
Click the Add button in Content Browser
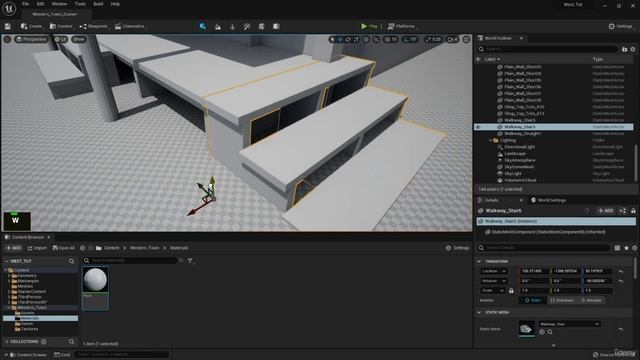(13, 248)
